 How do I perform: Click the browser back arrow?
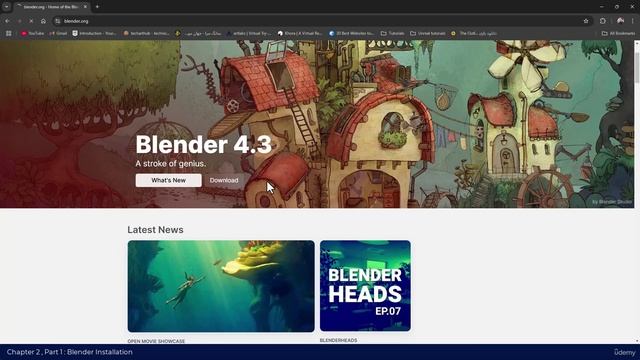[x=7, y=21]
